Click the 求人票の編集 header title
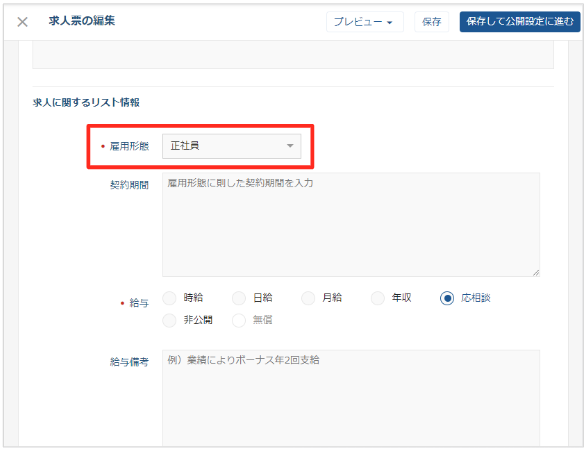The width and height of the screenshot is (588, 450). click(x=82, y=21)
